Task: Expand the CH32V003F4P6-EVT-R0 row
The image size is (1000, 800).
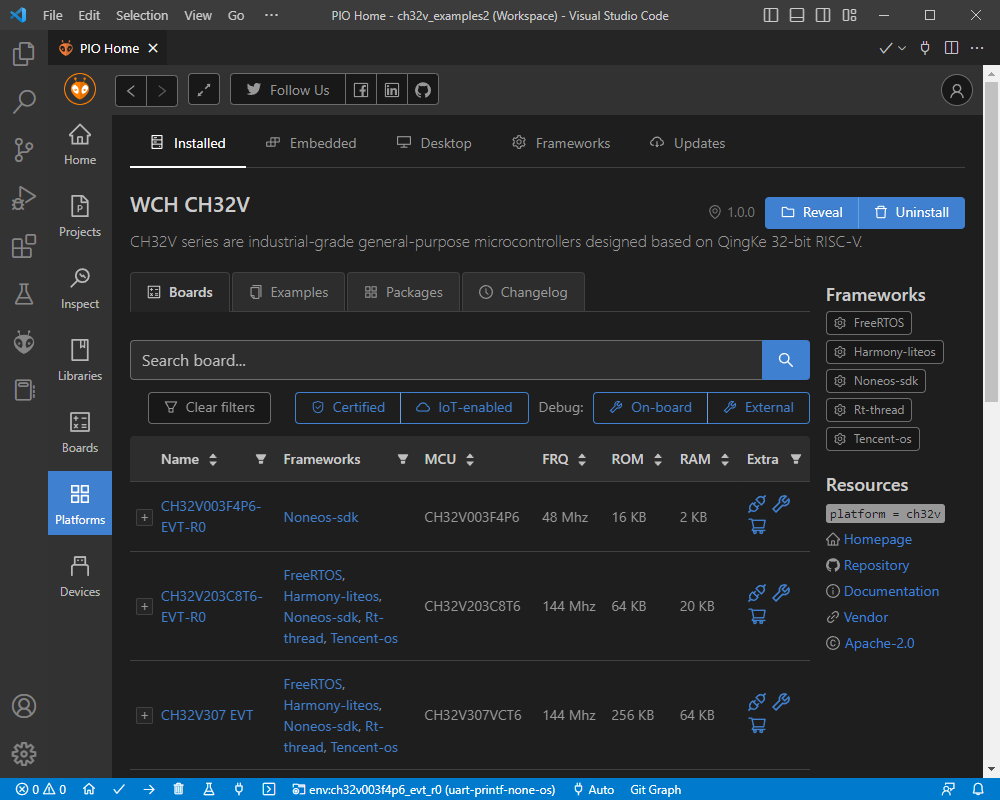Action: pyautogui.click(x=145, y=517)
